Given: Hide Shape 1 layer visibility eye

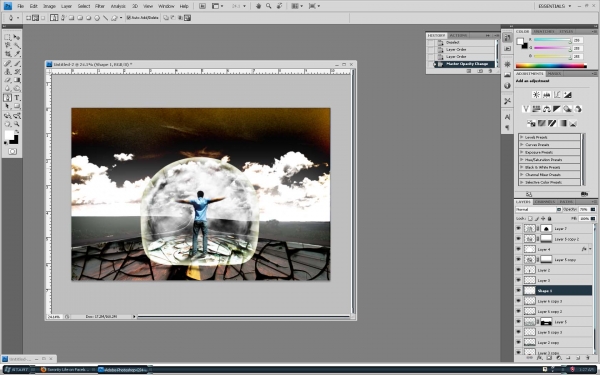Looking at the screenshot, I should tap(518, 290).
